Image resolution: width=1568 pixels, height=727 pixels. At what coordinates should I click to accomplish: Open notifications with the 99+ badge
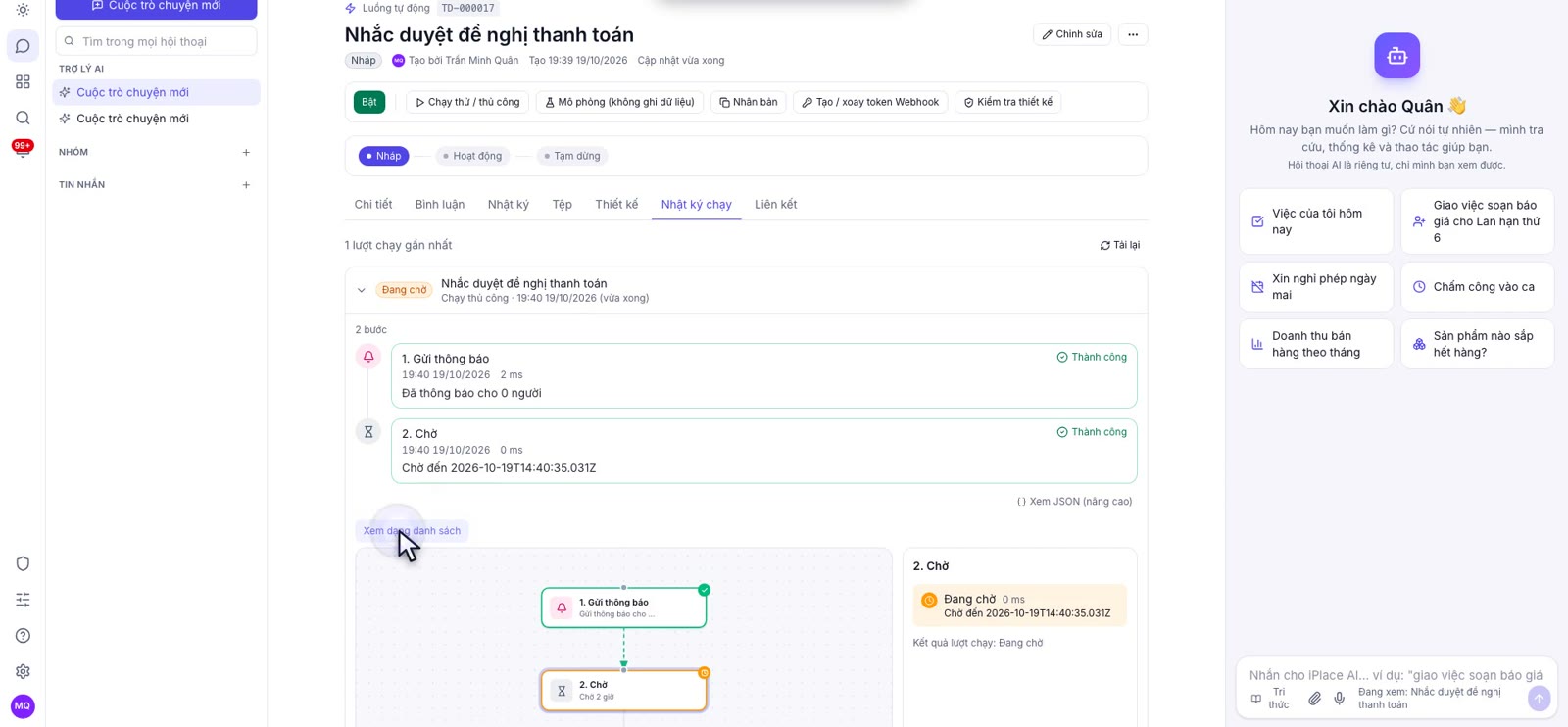click(x=23, y=148)
